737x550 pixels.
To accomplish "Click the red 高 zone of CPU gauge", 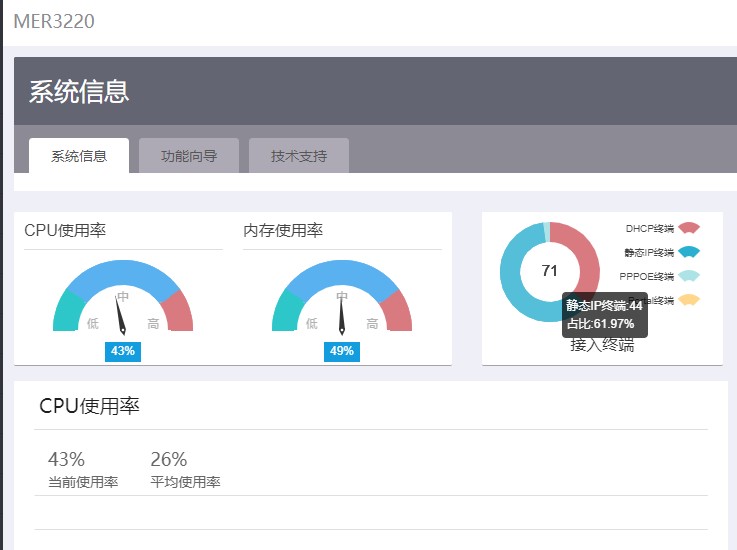I will (180, 313).
